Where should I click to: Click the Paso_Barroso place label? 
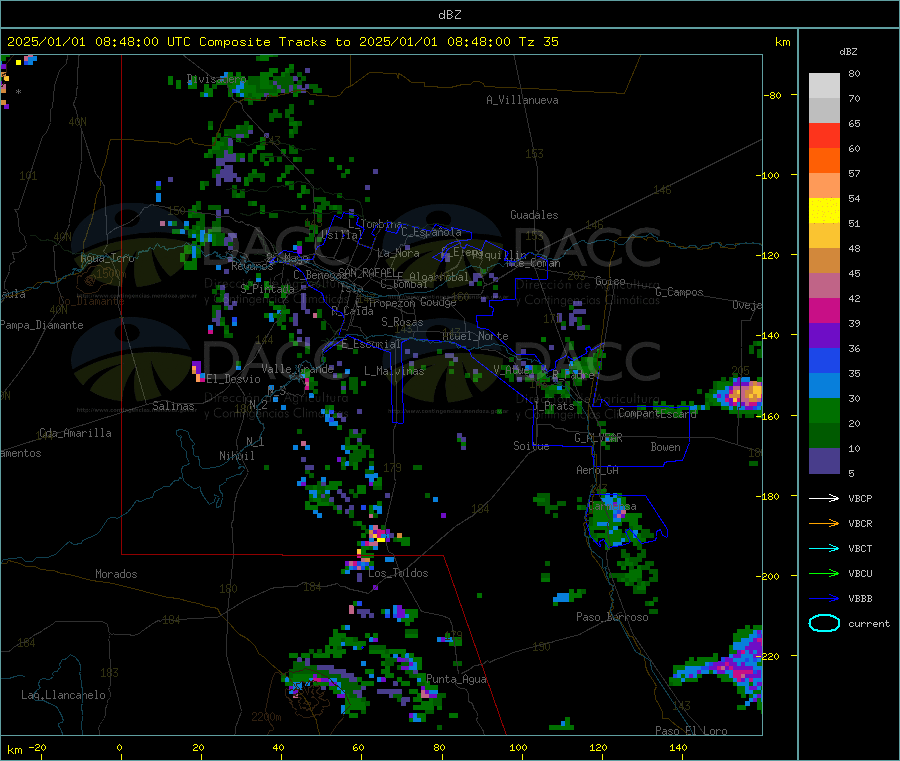pyautogui.click(x=612, y=616)
